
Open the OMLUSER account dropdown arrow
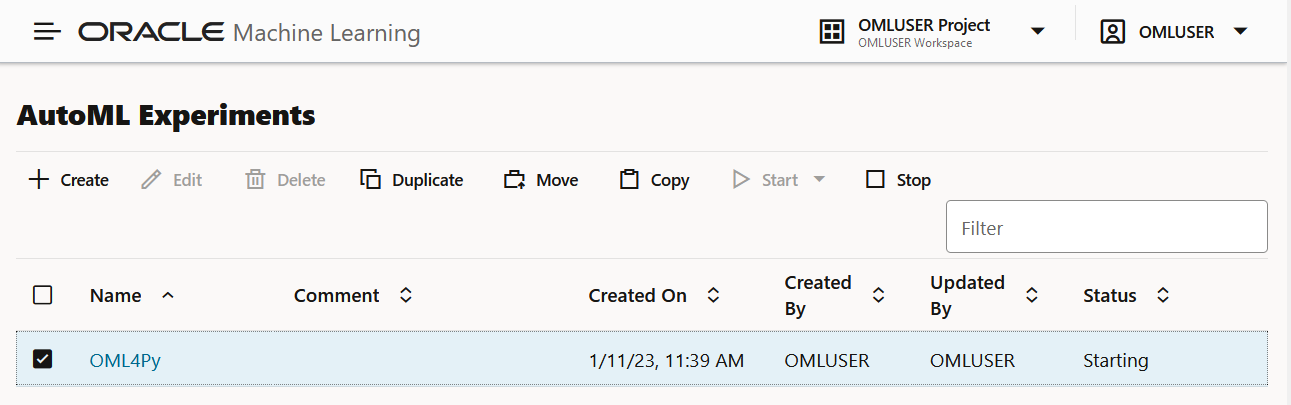[1241, 32]
